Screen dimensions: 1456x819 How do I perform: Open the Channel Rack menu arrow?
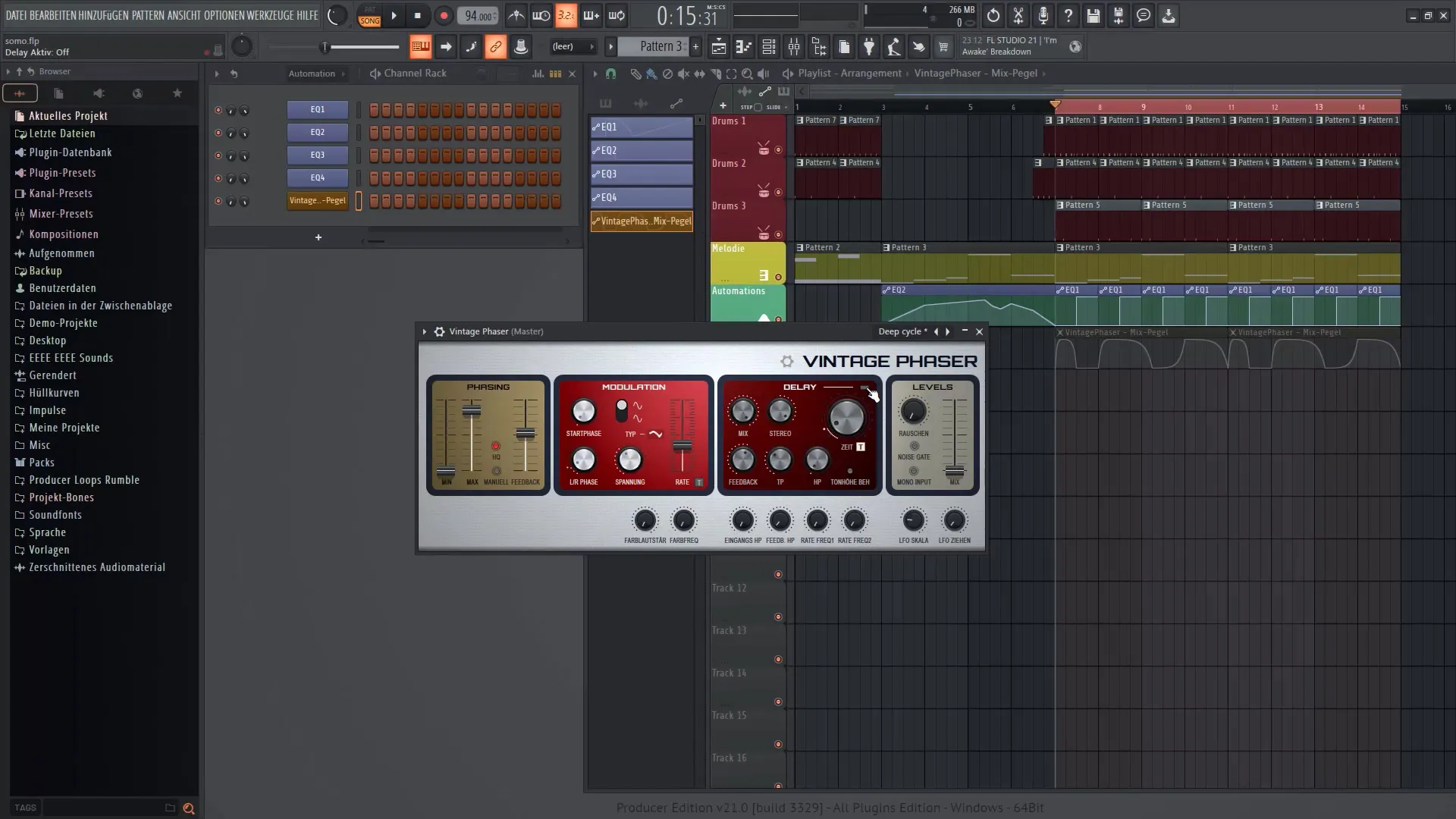click(x=216, y=74)
